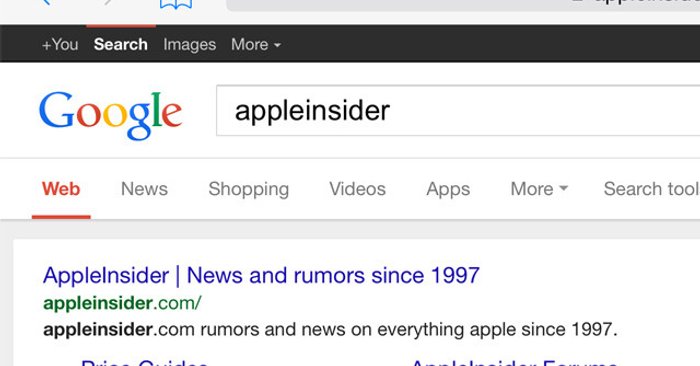Show the Videos results tab
The height and width of the screenshot is (366, 700).
357,189
